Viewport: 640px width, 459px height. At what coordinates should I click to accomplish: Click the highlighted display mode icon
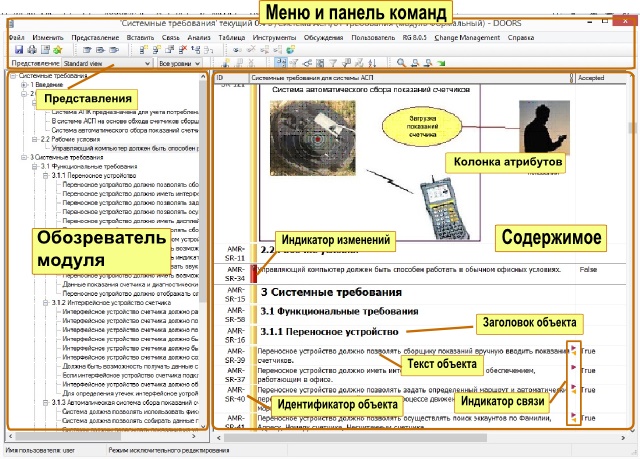click(280, 63)
